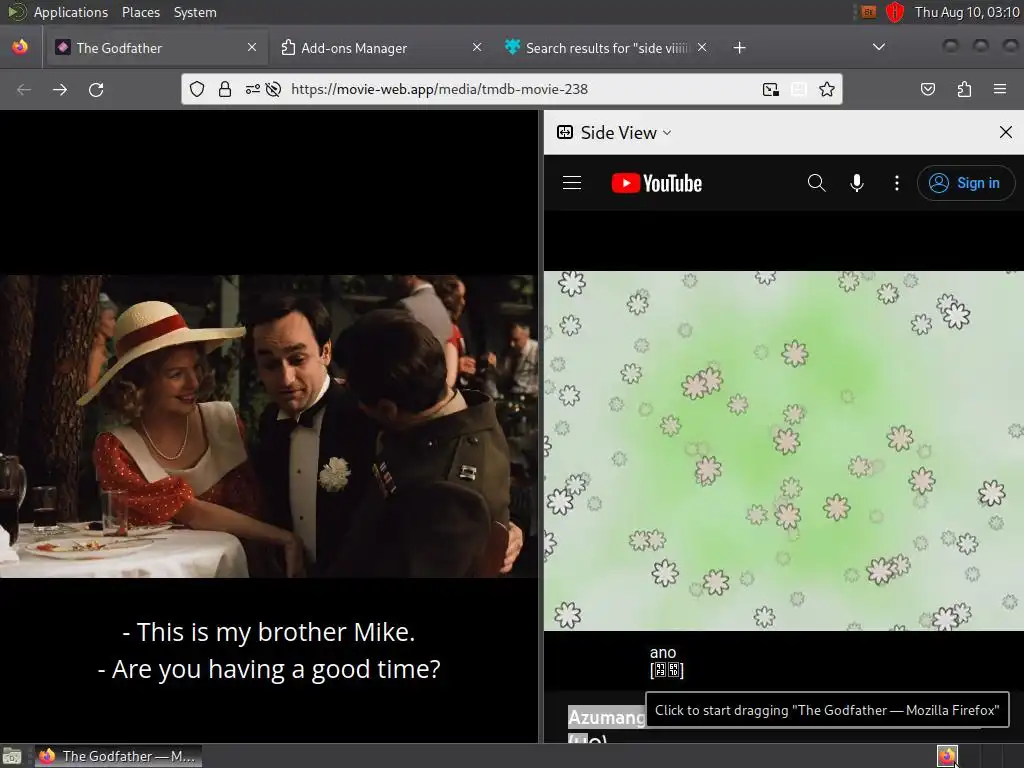Viewport: 1024px width, 768px height.
Task: Open site permissions icon in address bar
Action: click(x=253, y=89)
